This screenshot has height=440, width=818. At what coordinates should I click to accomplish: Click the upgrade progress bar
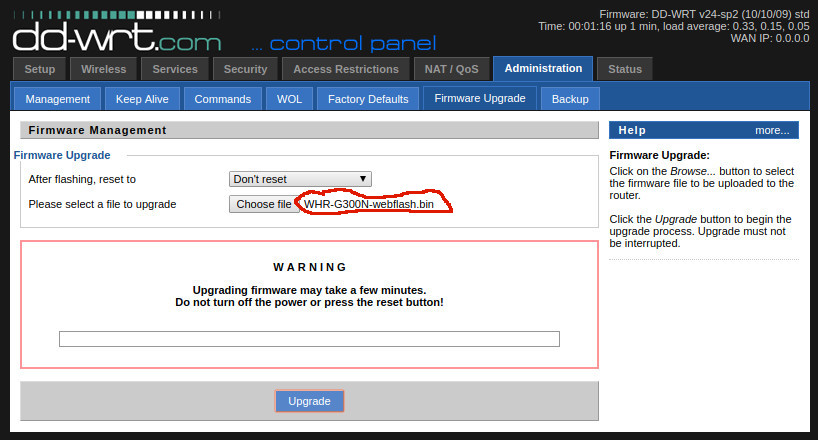point(309,339)
